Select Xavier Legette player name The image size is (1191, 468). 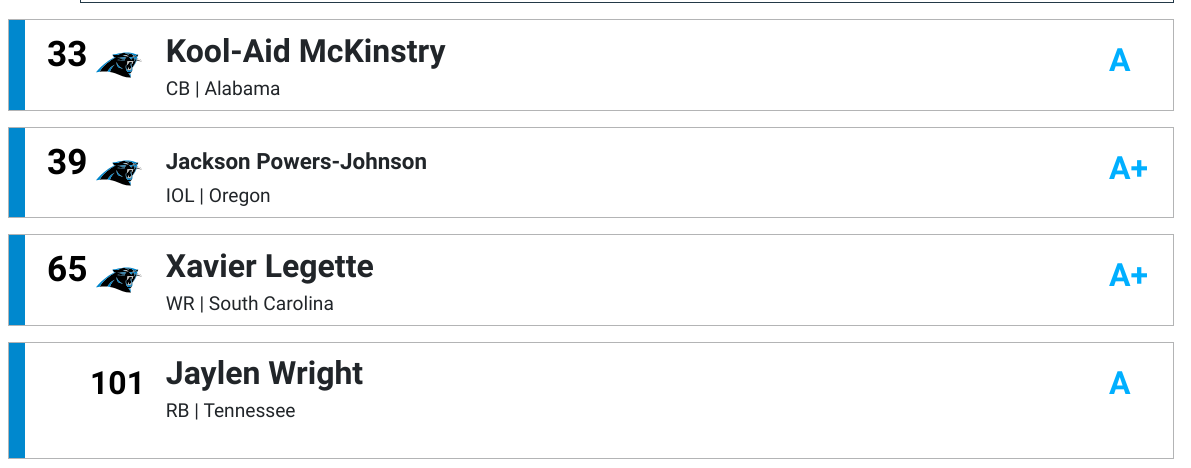coord(270,267)
